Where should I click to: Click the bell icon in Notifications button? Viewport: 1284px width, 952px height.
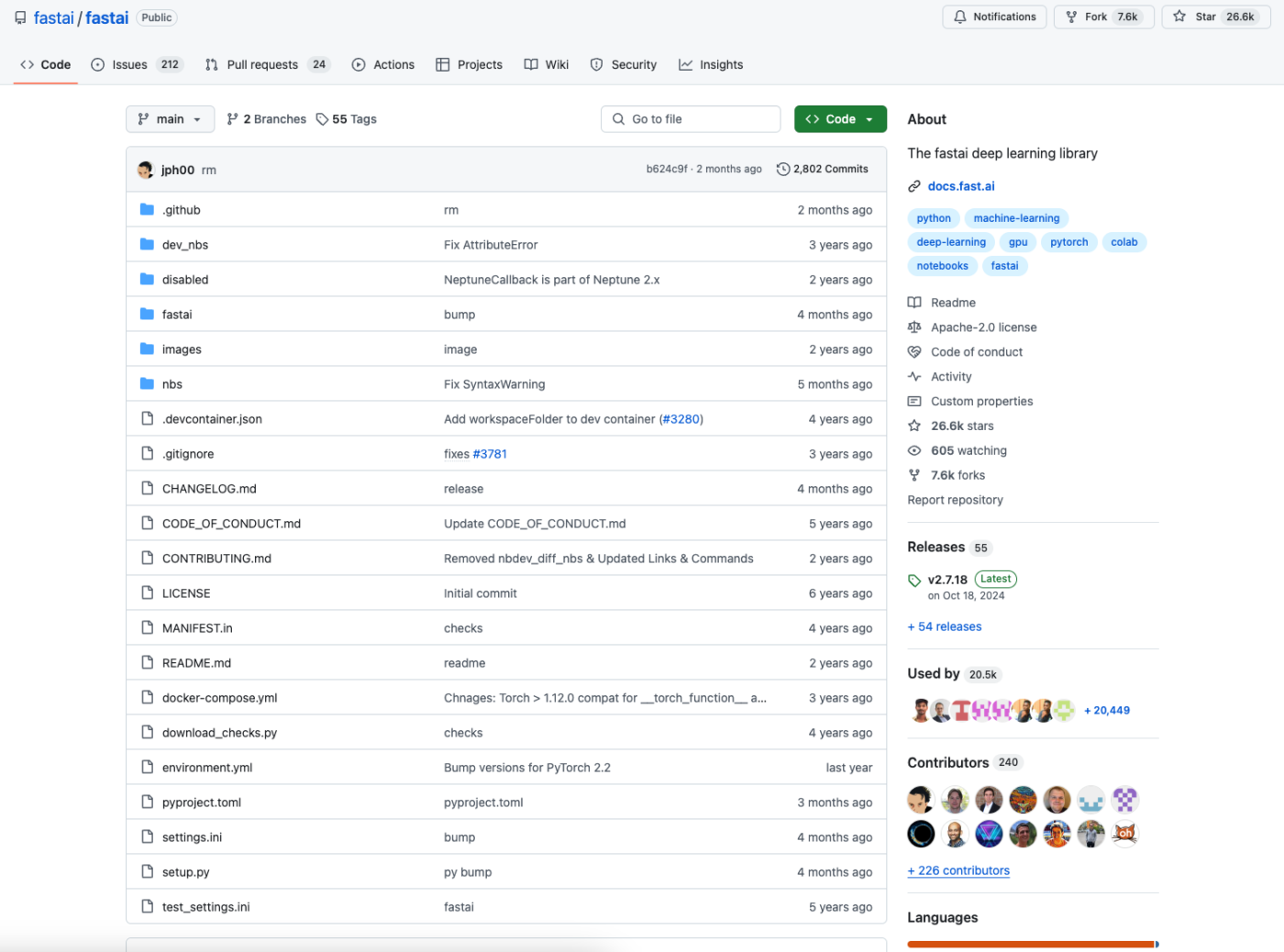point(960,17)
